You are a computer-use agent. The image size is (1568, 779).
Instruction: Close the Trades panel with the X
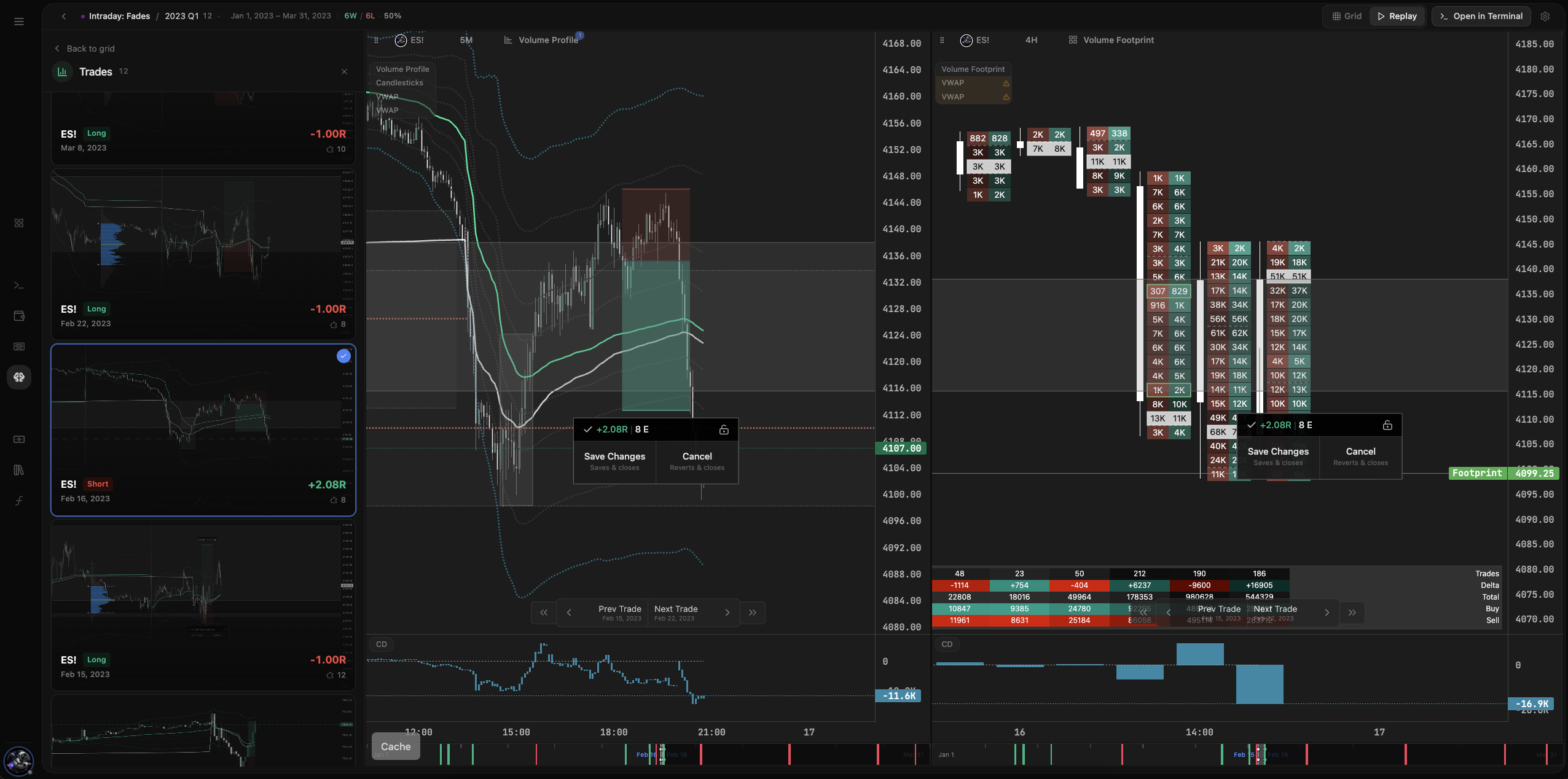pos(344,72)
